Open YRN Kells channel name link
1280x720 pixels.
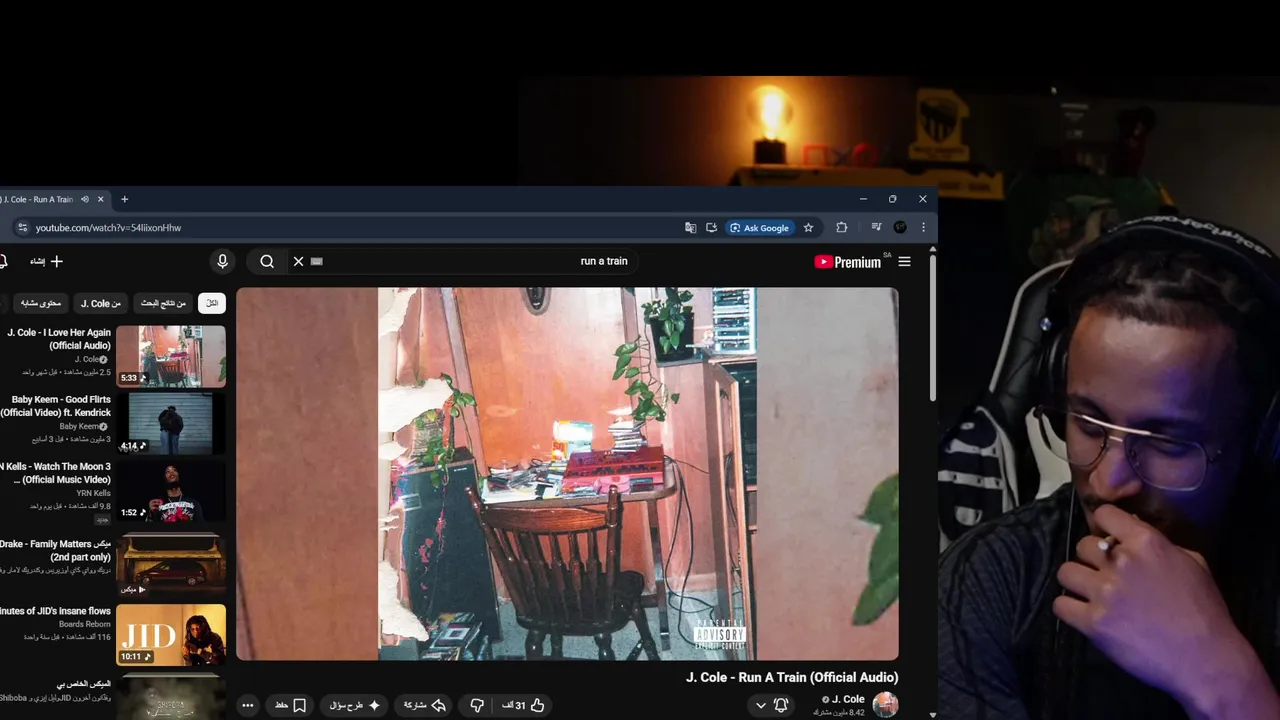click(94, 493)
